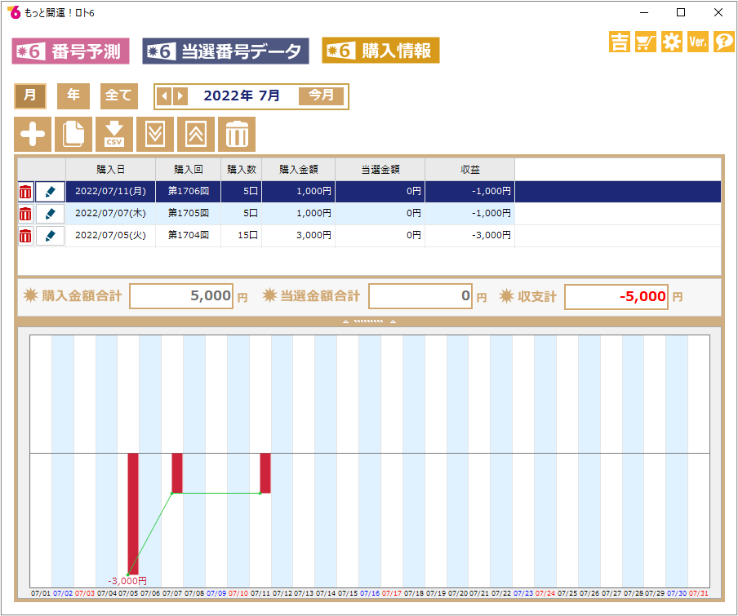
Task: Go to next month arrow
Action: pyautogui.click(x=181, y=96)
